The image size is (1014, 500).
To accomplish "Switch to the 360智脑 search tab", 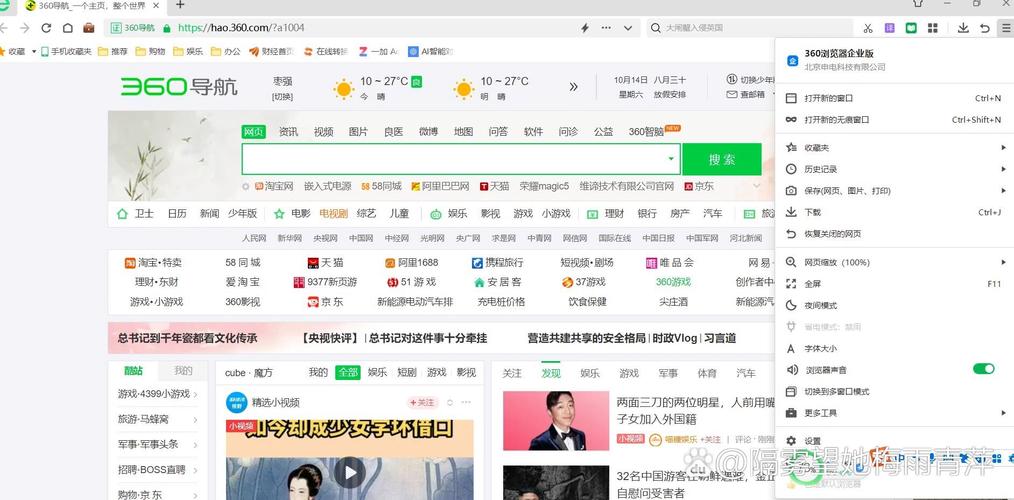I will pyautogui.click(x=646, y=131).
